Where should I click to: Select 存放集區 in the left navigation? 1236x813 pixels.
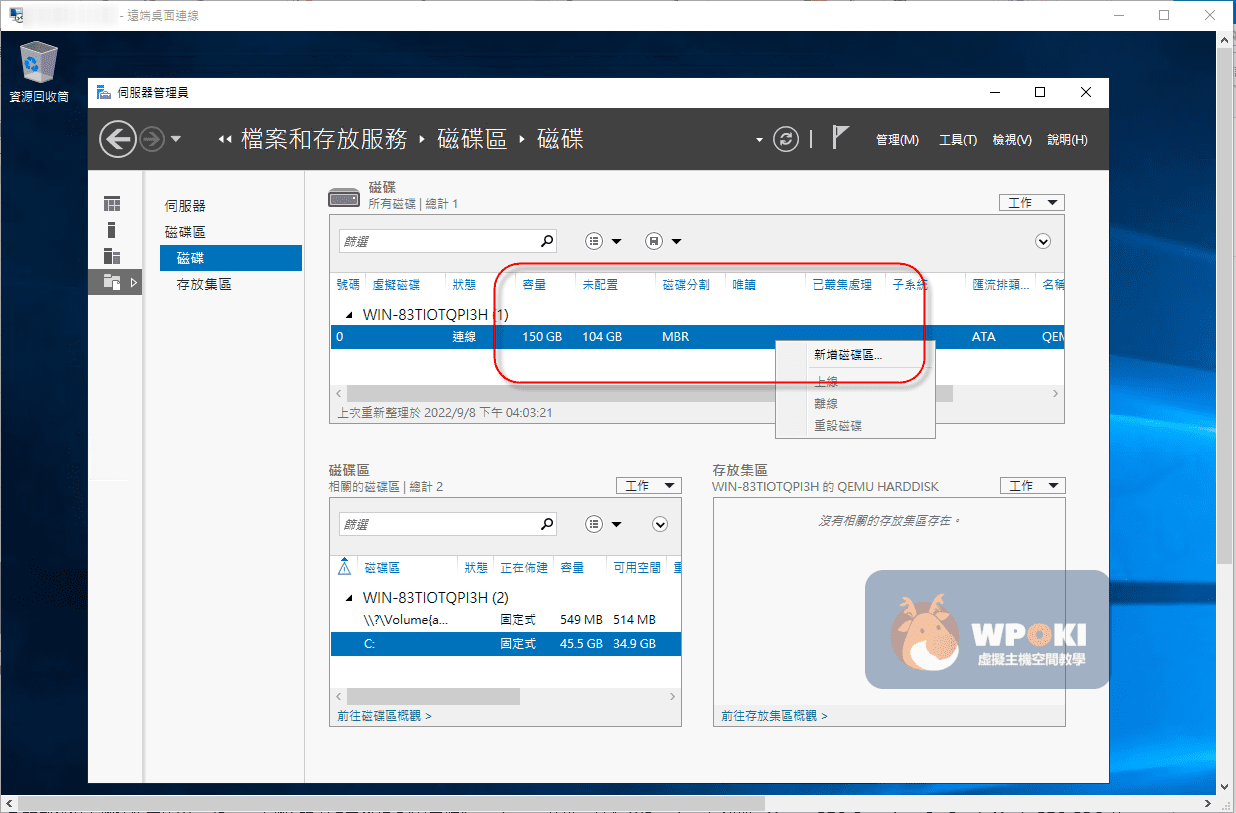coord(204,284)
